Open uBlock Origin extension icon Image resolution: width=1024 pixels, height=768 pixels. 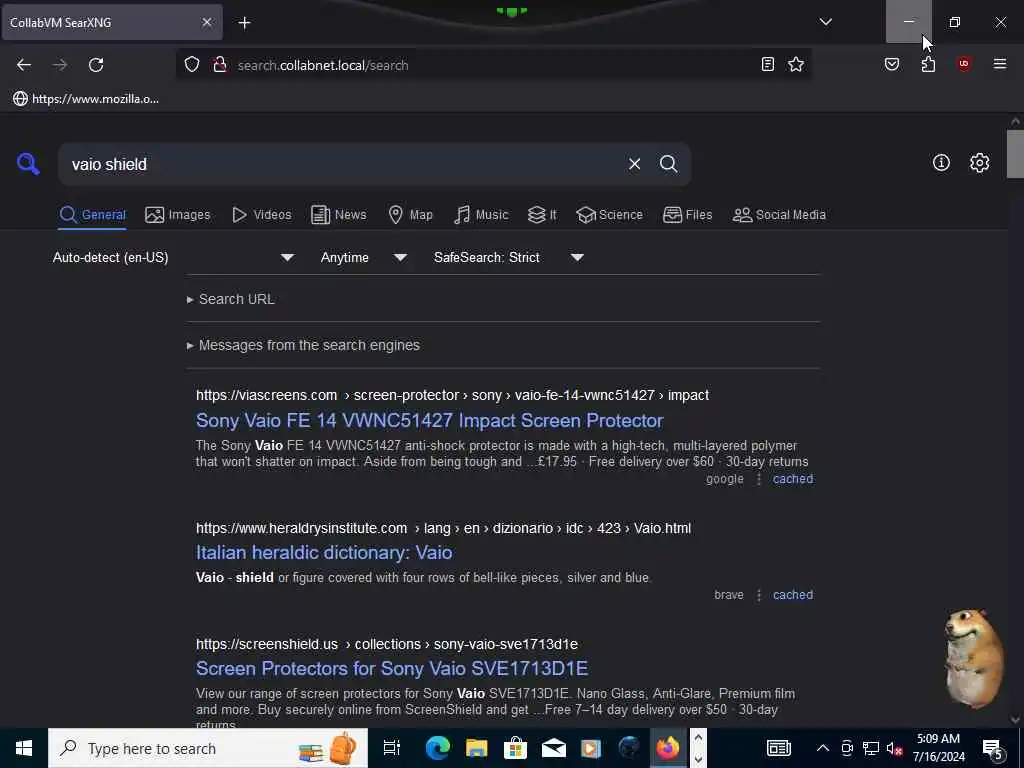[x=963, y=64]
